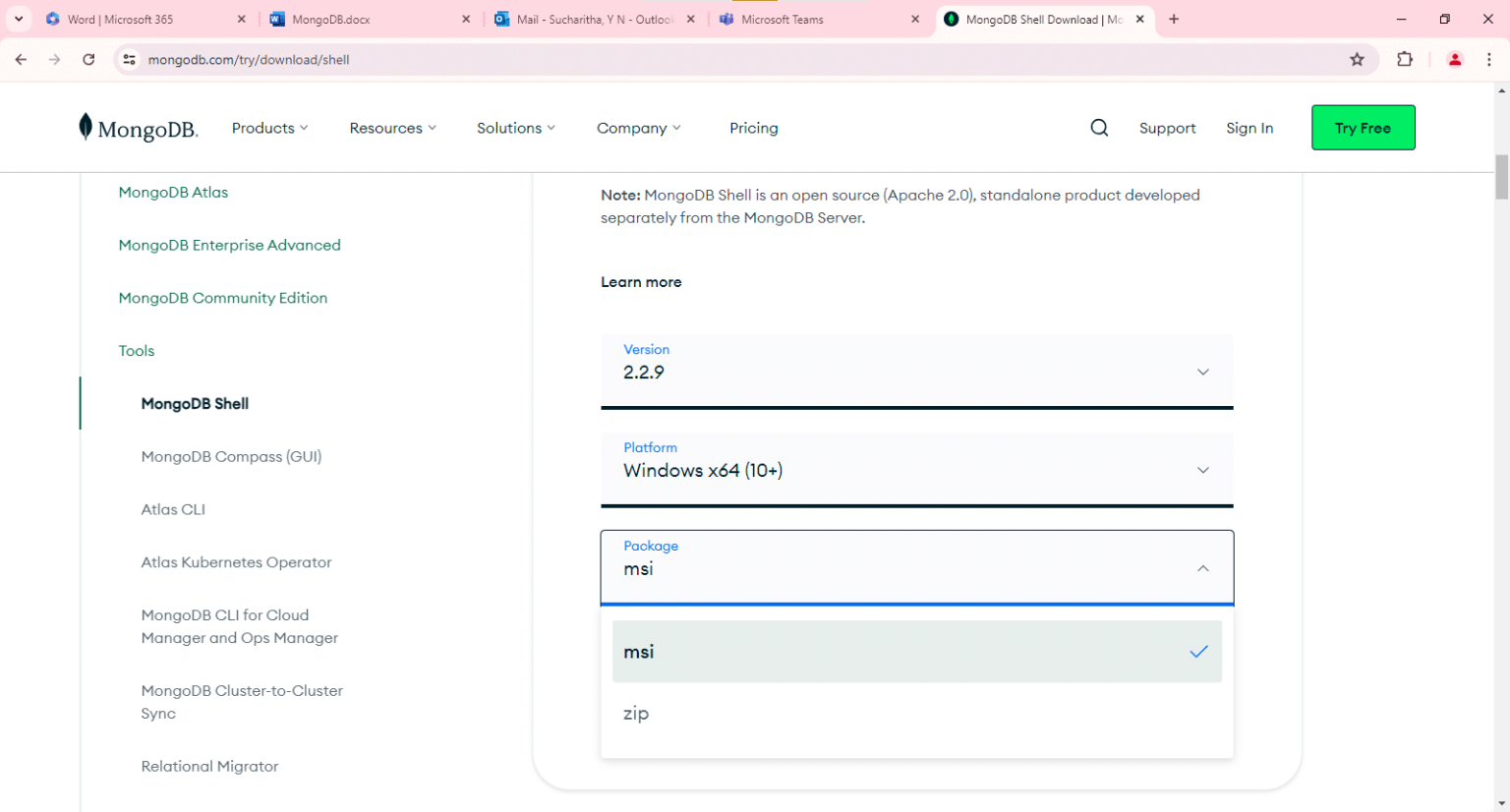
Task: Click the Try Free button
Action: (x=1363, y=127)
